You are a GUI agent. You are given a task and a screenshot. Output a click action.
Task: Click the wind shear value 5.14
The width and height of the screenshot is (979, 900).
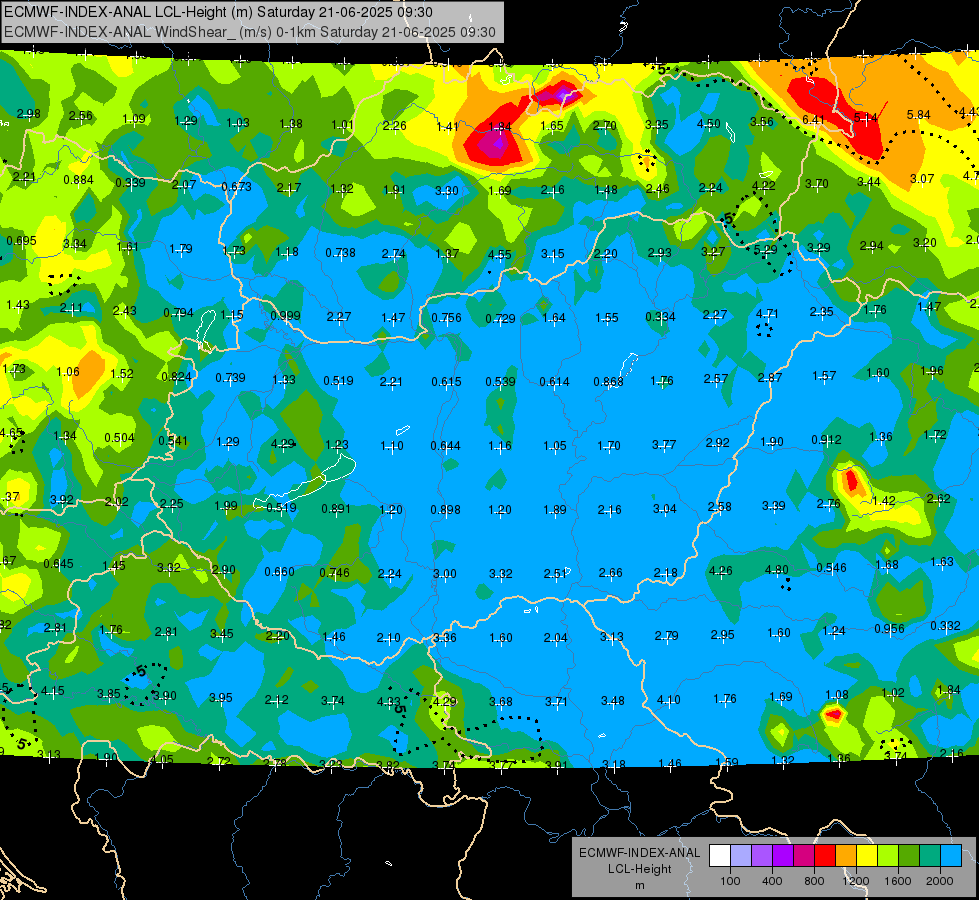point(865,117)
